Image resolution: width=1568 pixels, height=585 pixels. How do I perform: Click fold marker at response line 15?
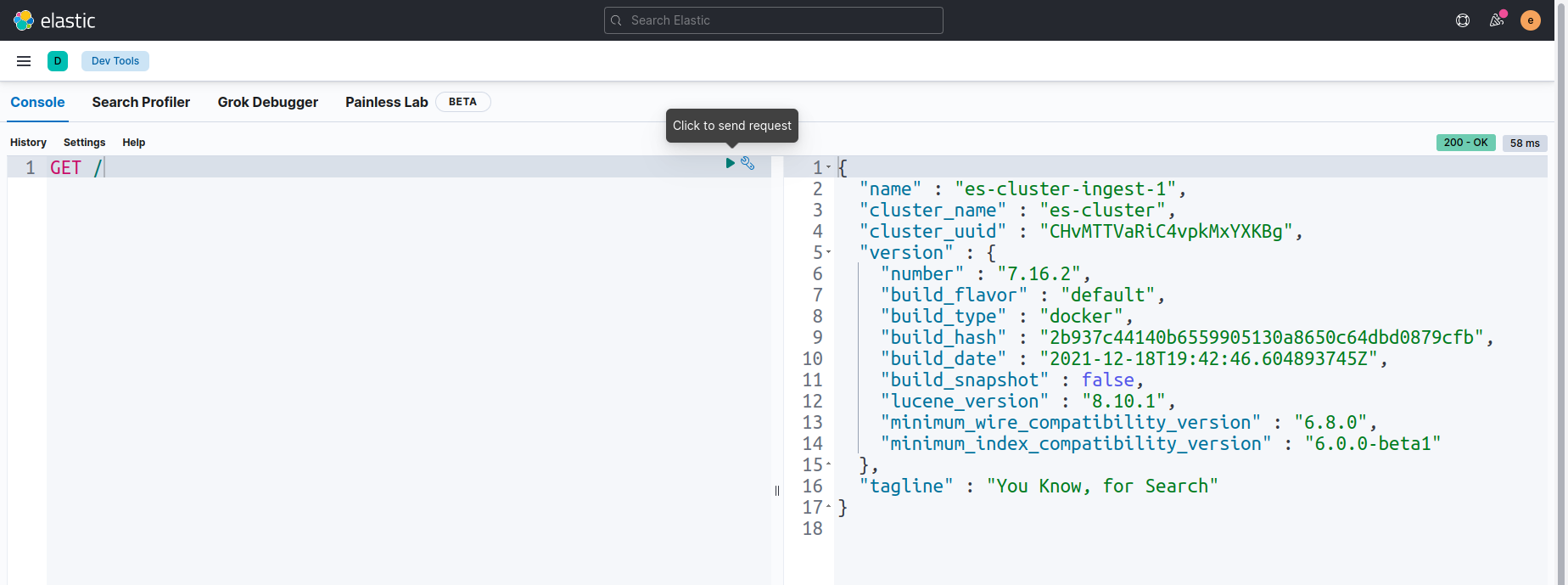[829, 464]
